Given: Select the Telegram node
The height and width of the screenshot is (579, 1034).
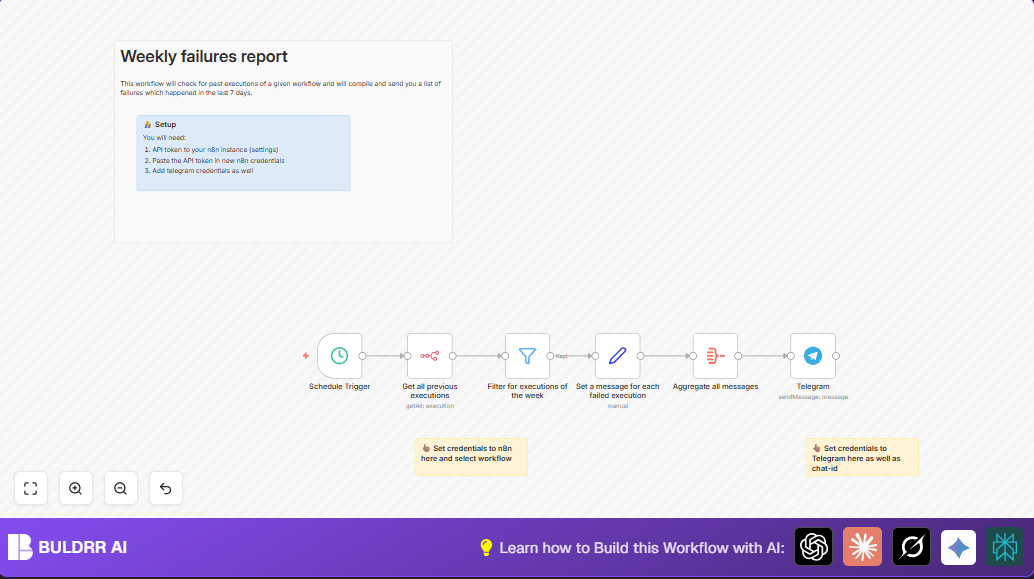Looking at the screenshot, I should [812, 355].
